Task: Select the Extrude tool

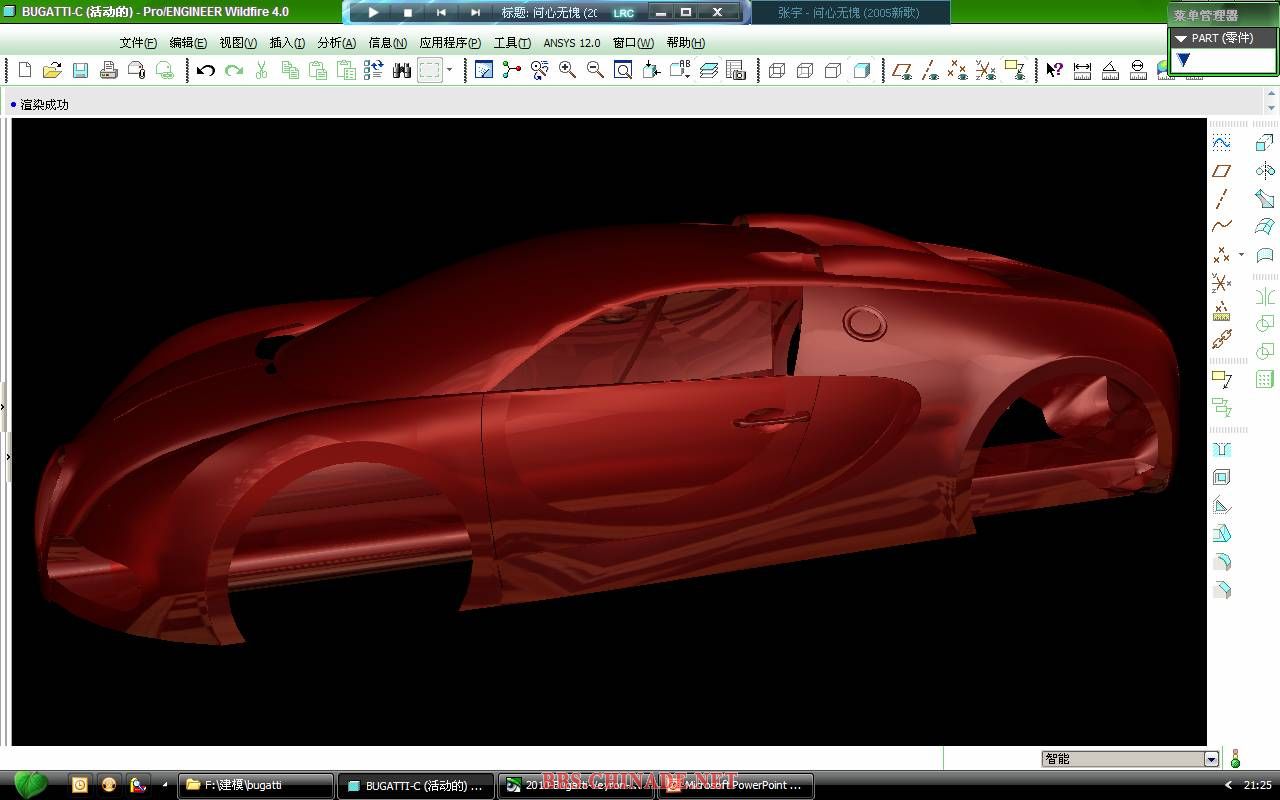Action: [1265, 143]
